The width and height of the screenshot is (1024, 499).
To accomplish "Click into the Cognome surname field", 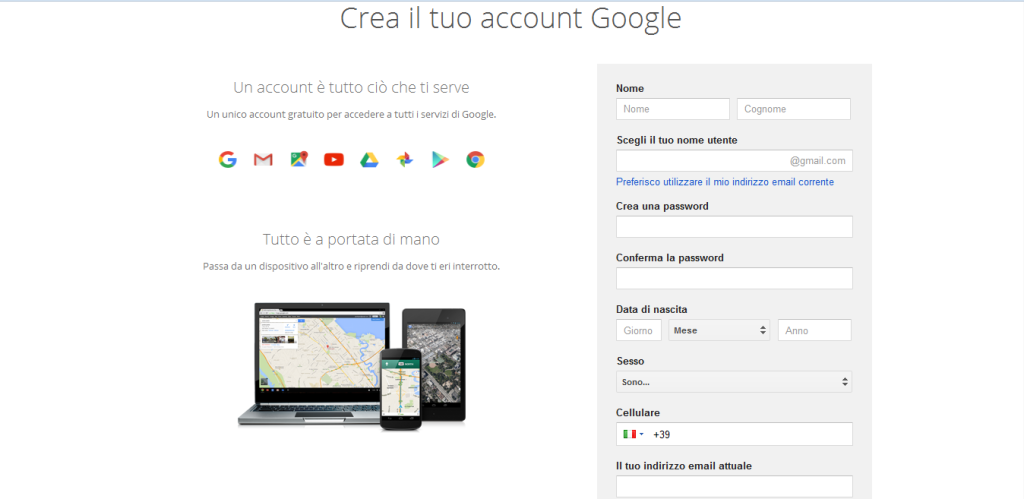I will [x=793, y=109].
